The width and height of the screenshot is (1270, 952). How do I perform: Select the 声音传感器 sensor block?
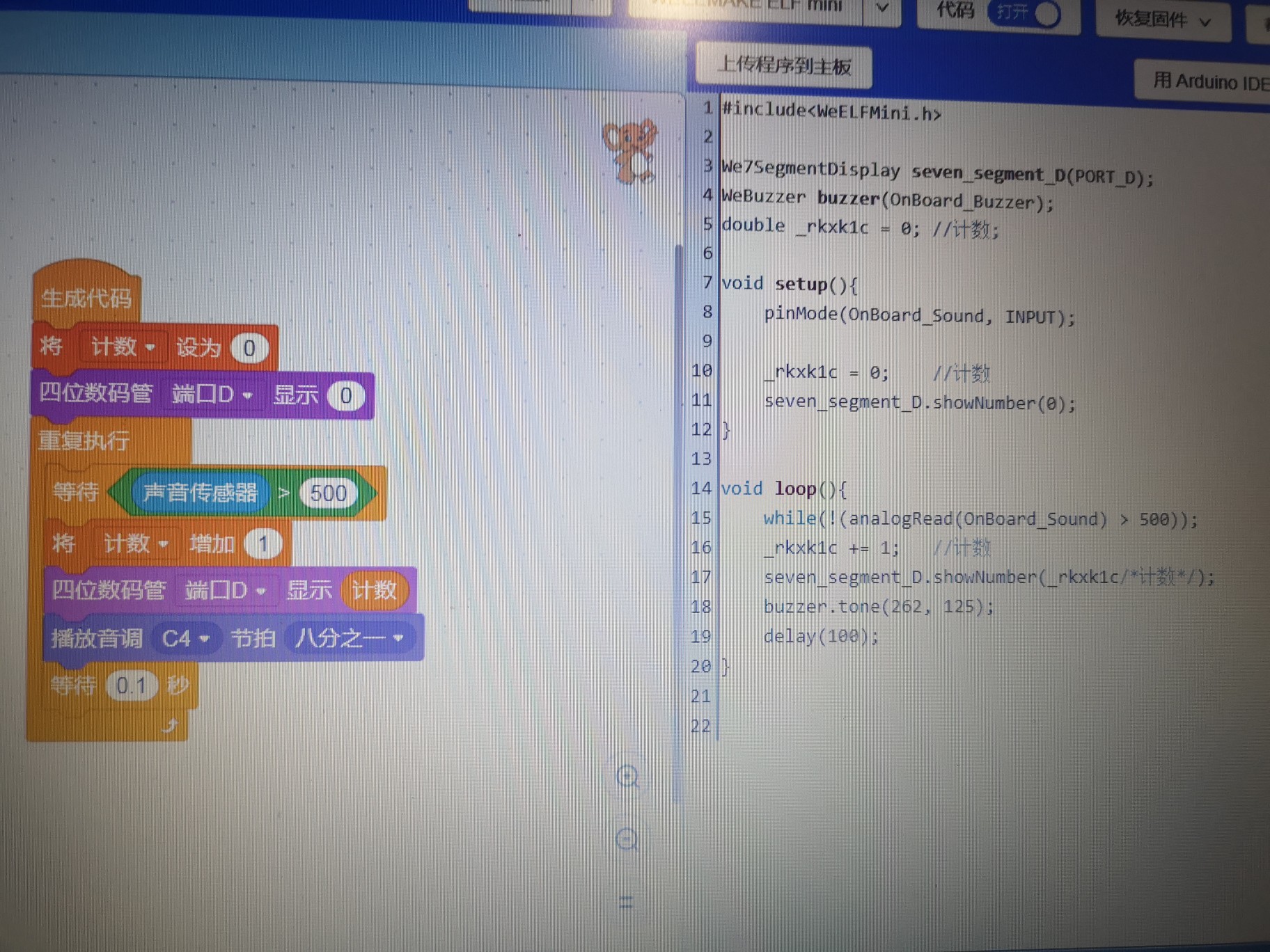click(x=200, y=493)
